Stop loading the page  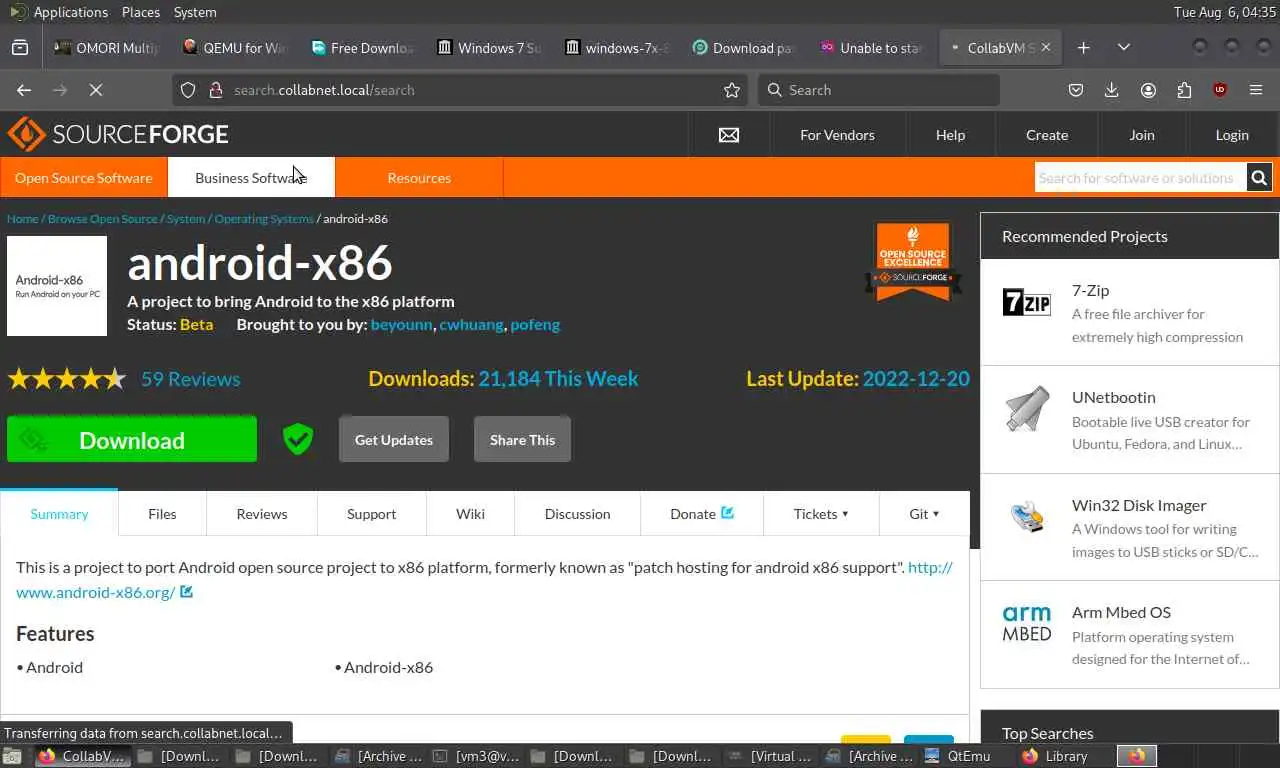[x=96, y=90]
